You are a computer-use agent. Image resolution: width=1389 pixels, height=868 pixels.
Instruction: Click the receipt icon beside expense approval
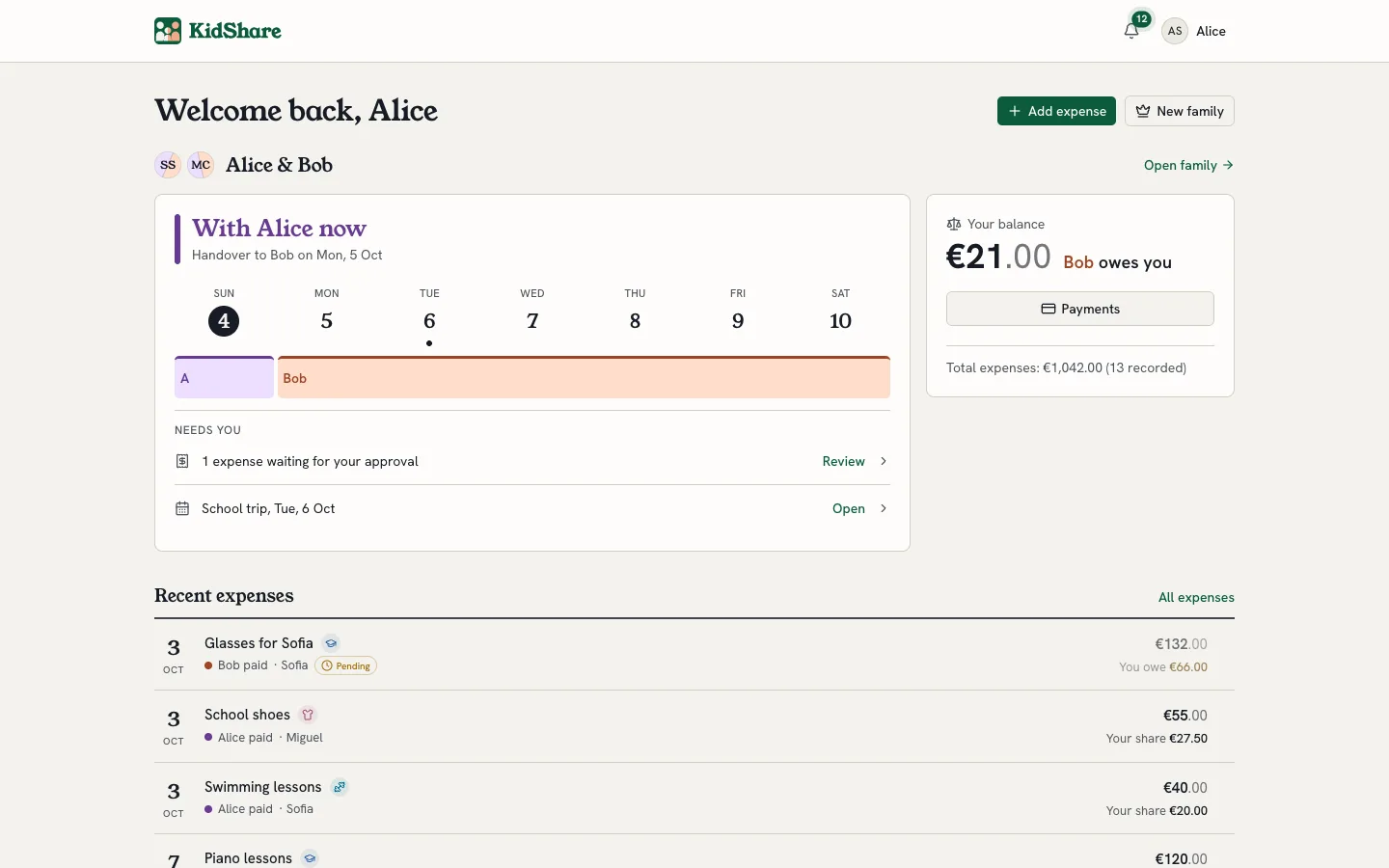click(x=182, y=461)
